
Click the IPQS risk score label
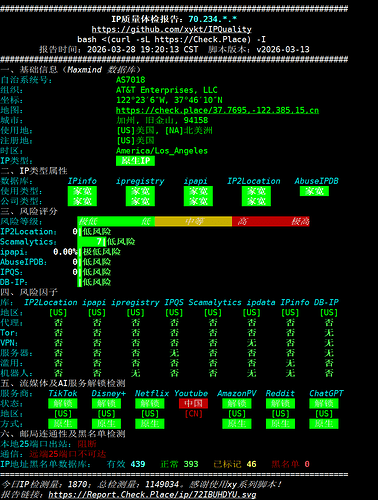(12, 272)
